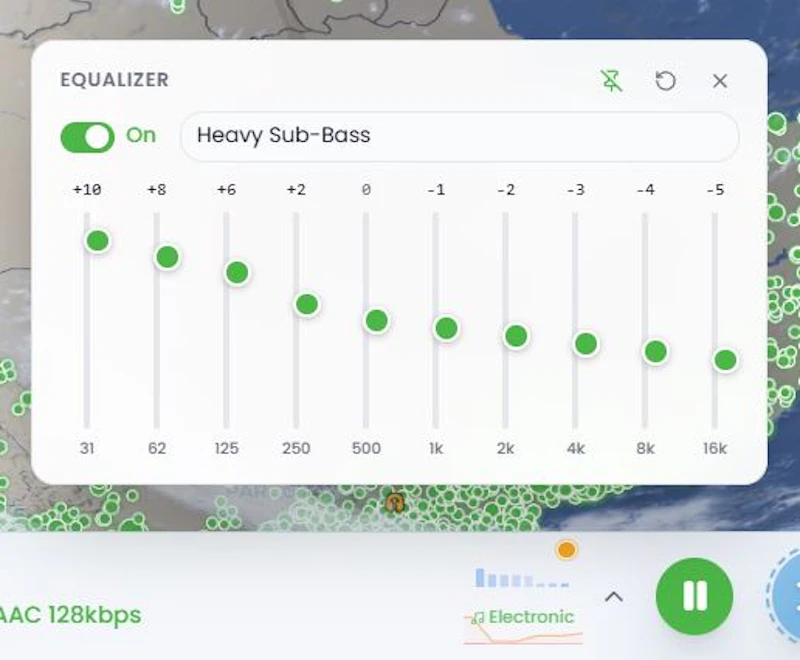Unpin the equalizer panel

612,81
